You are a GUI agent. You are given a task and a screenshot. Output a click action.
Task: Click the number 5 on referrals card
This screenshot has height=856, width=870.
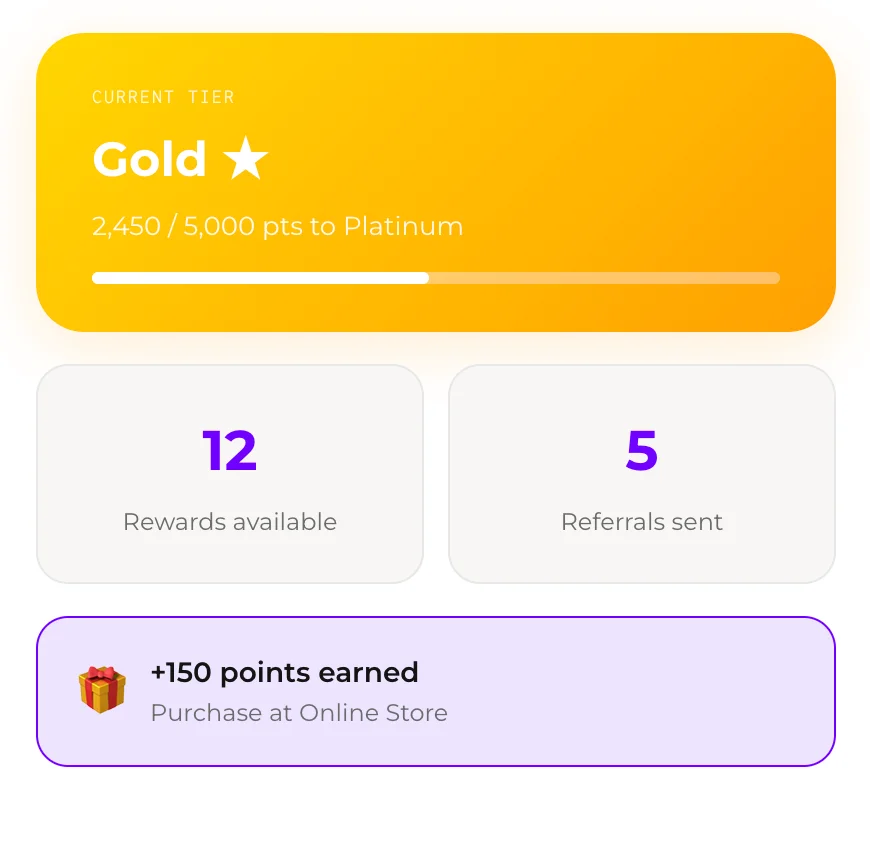pos(641,450)
